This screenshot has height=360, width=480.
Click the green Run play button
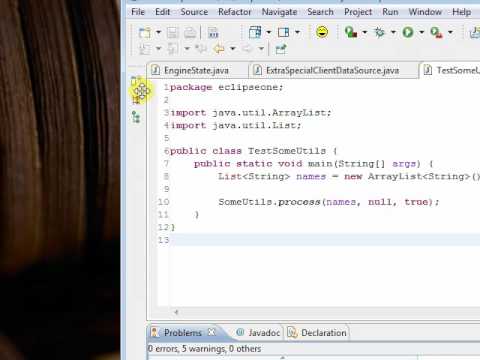click(x=408, y=32)
